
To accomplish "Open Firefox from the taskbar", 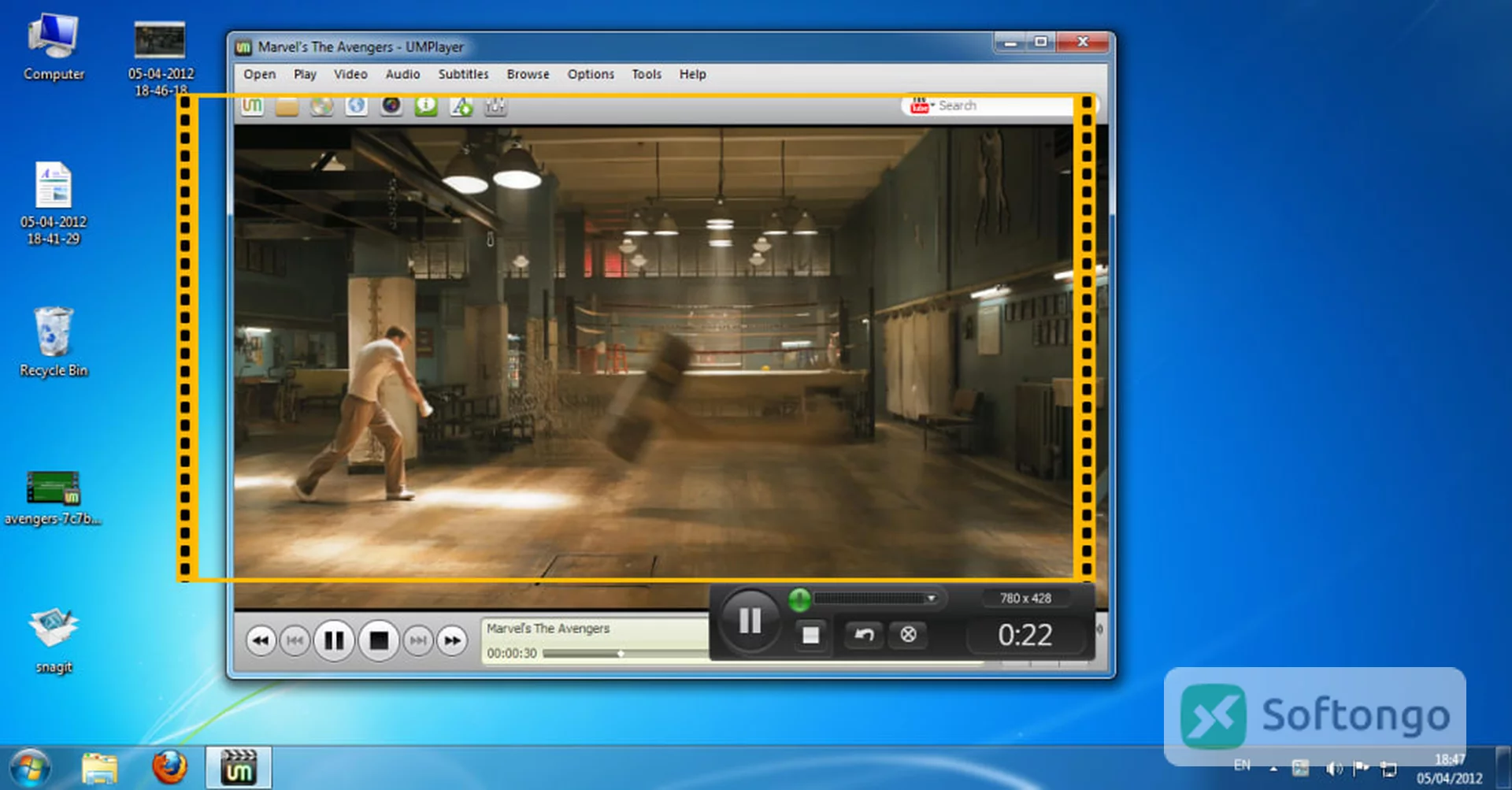I will [x=169, y=768].
